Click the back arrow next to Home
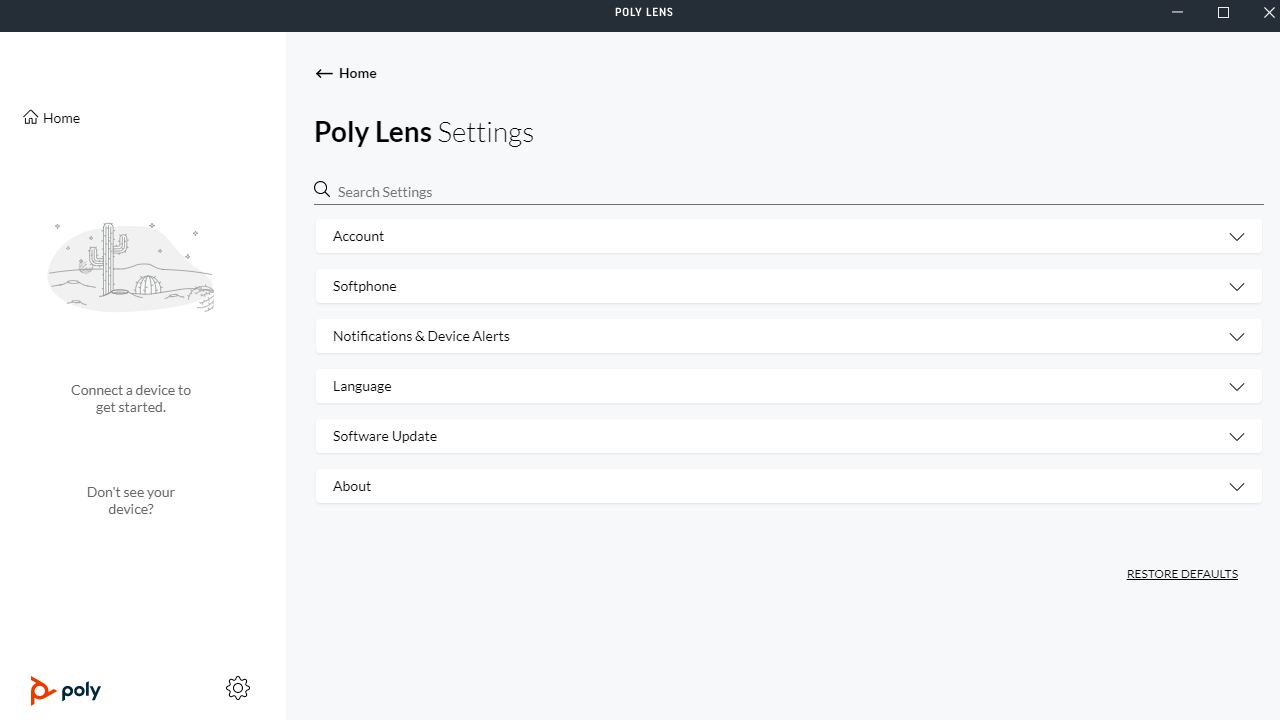Image resolution: width=1280 pixels, height=720 pixels. click(324, 73)
